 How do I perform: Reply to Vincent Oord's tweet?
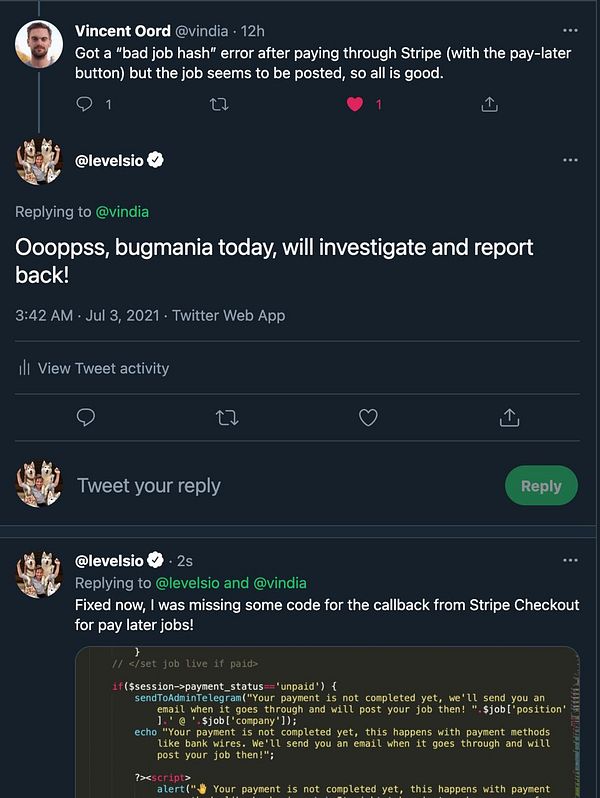pyautogui.click(x=85, y=103)
